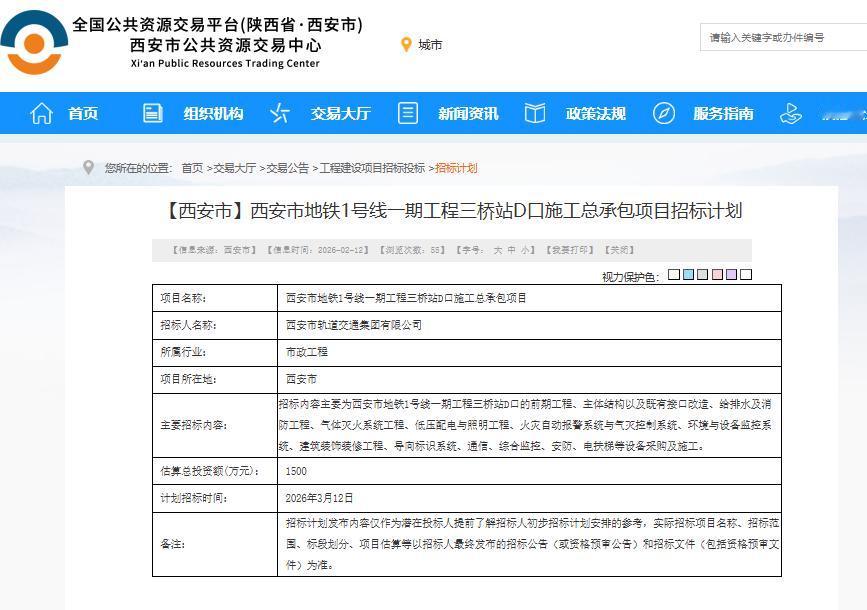Click the 西安市轨道交通集团有限公司 cell
This screenshot has height=610, width=867.
click(529, 325)
